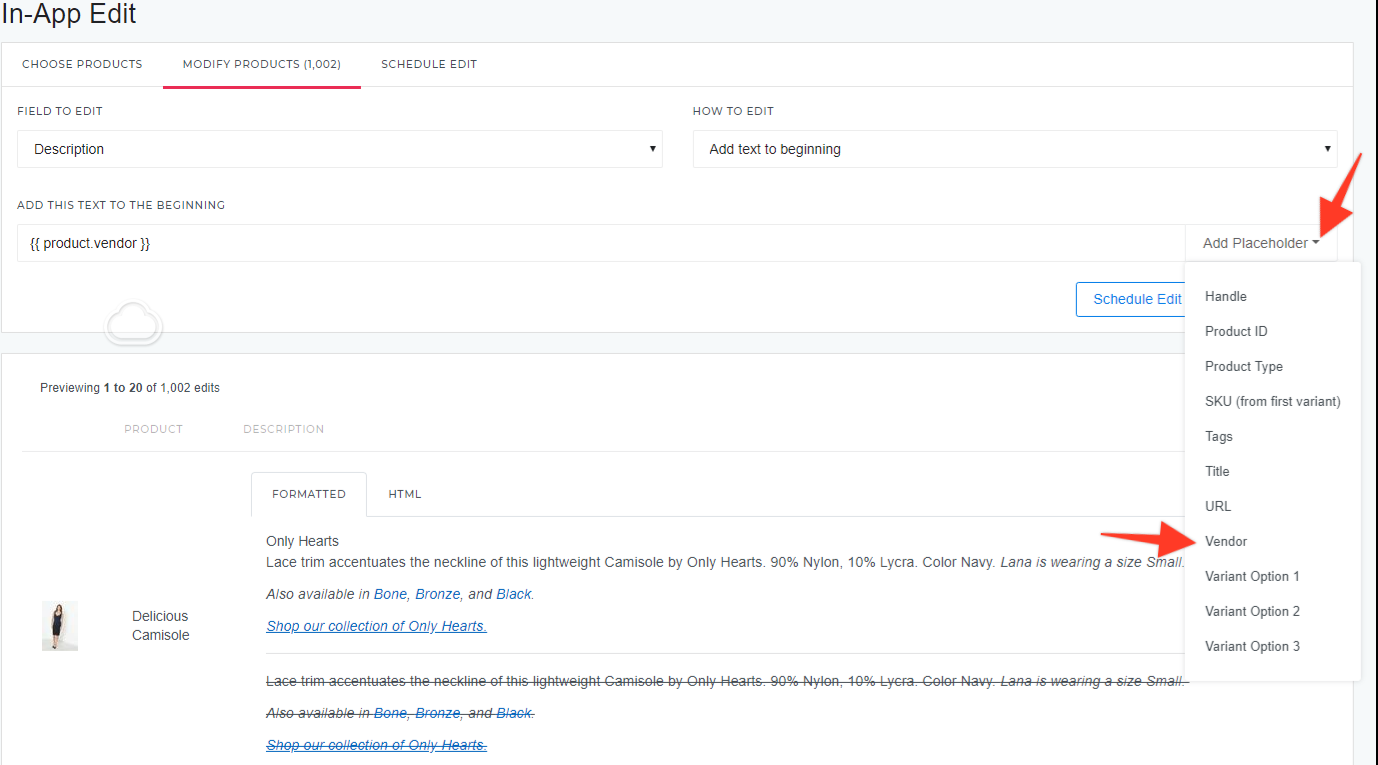Select the FORMATTED preview tab

308,493
